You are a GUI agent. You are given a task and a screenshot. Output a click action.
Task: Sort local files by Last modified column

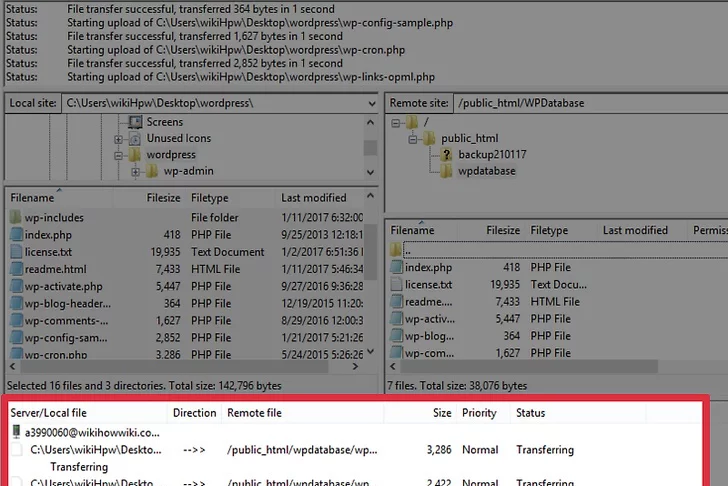(x=313, y=198)
